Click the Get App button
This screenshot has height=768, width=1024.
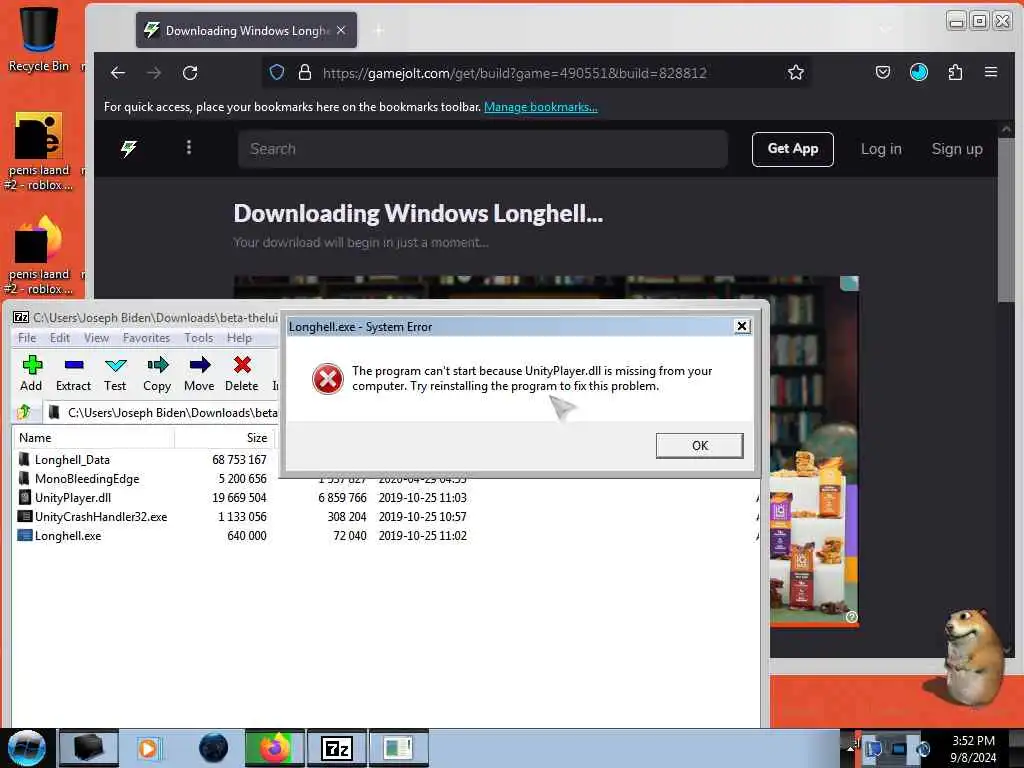point(793,149)
